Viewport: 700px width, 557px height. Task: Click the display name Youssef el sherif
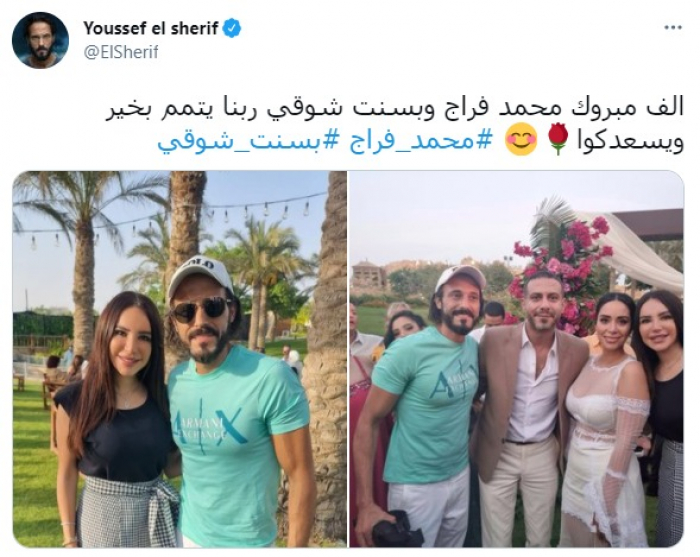click(150, 28)
